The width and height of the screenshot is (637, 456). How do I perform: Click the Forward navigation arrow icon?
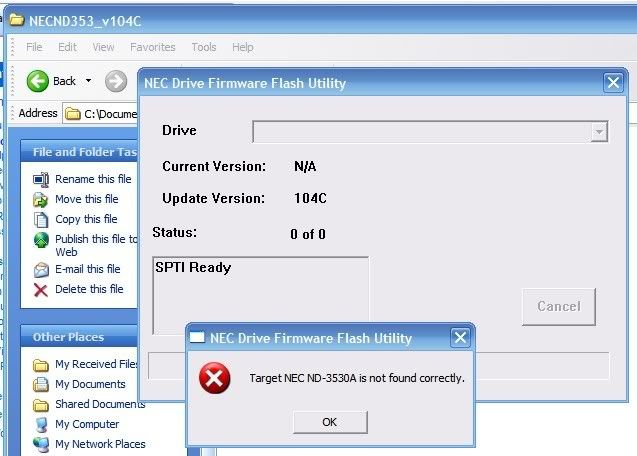[x=116, y=81]
